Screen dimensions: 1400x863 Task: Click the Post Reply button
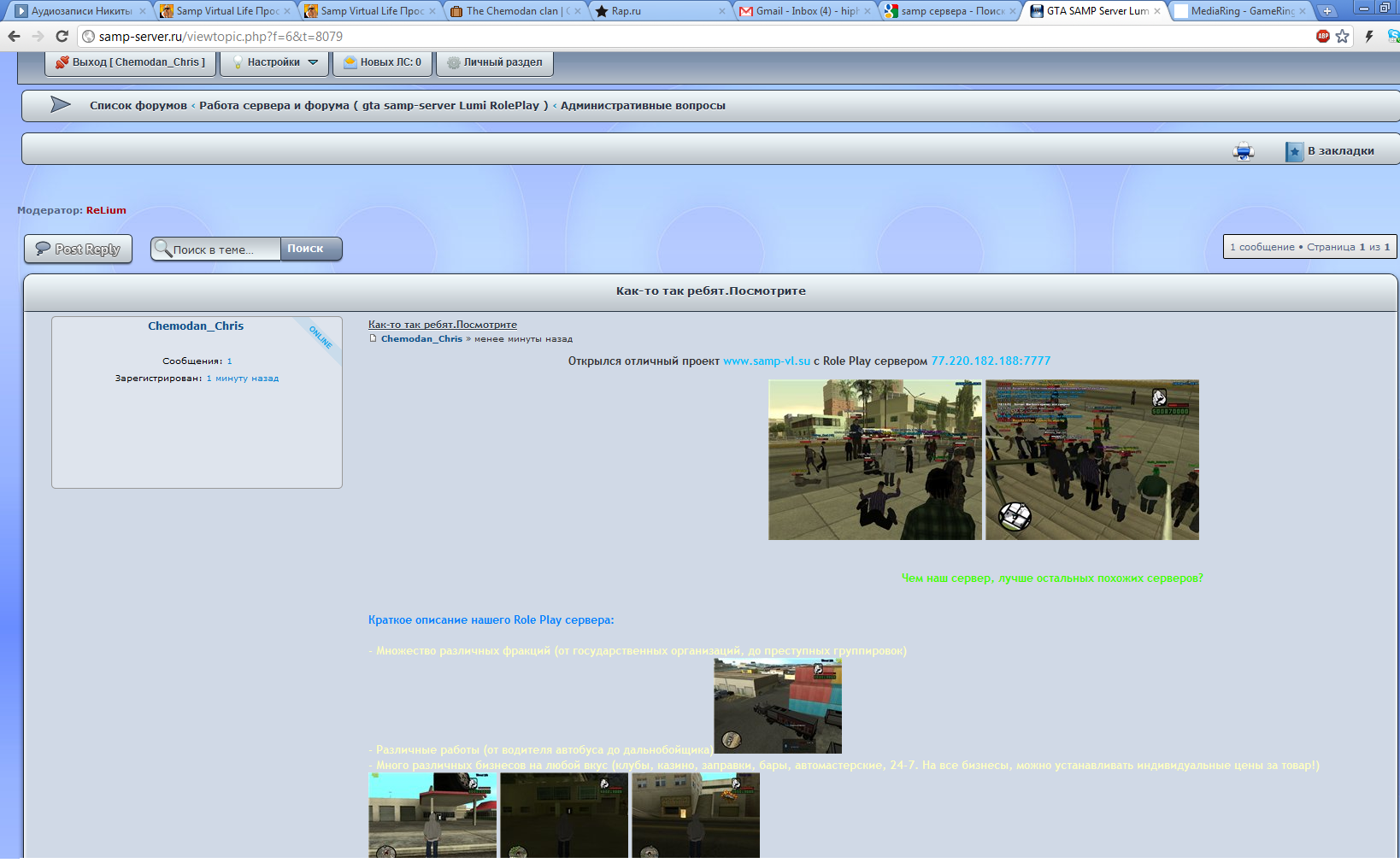point(79,249)
